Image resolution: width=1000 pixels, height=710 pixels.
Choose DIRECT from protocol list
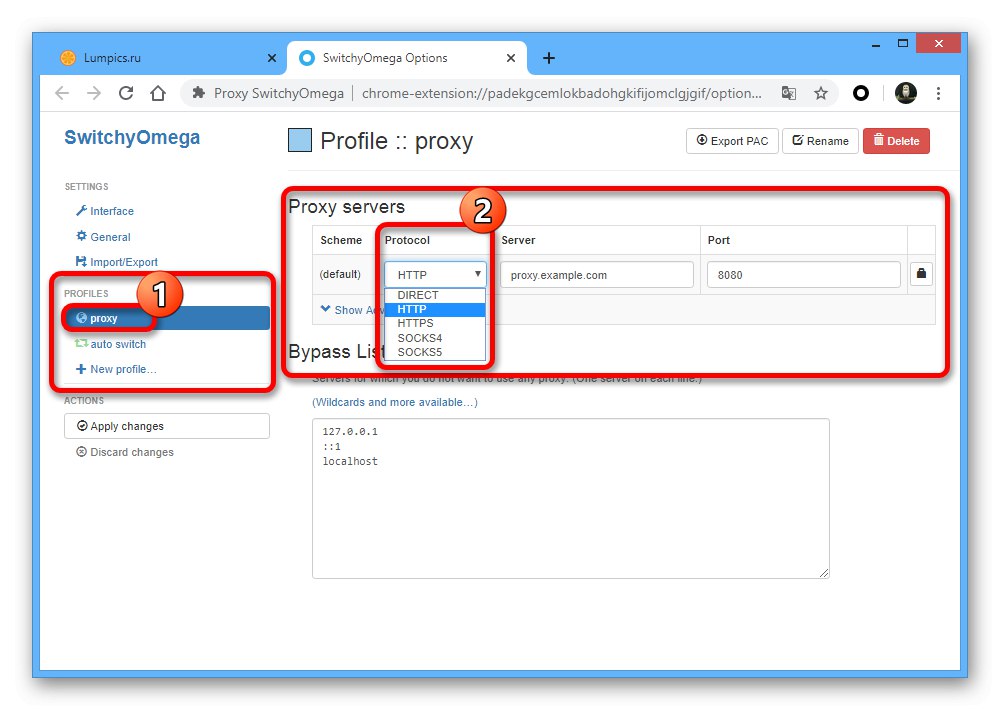(436, 295)
